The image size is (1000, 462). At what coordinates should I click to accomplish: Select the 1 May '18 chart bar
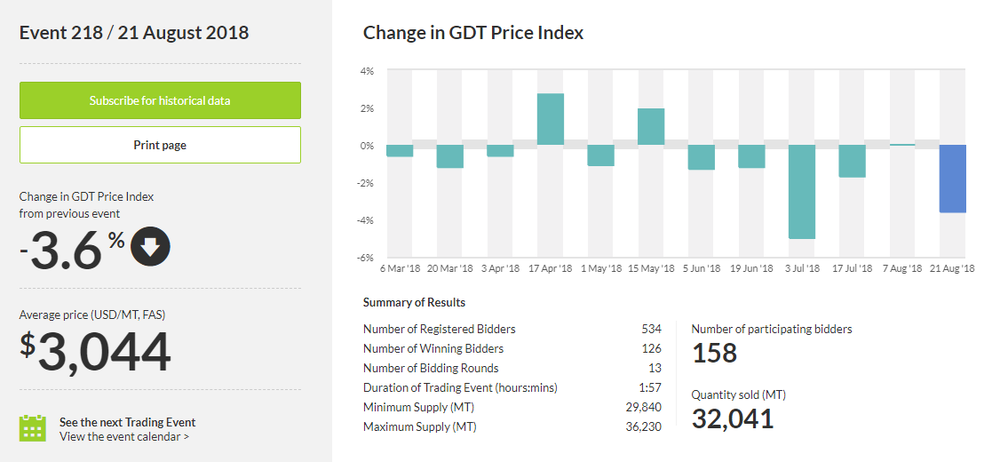(x=601, y=155)
